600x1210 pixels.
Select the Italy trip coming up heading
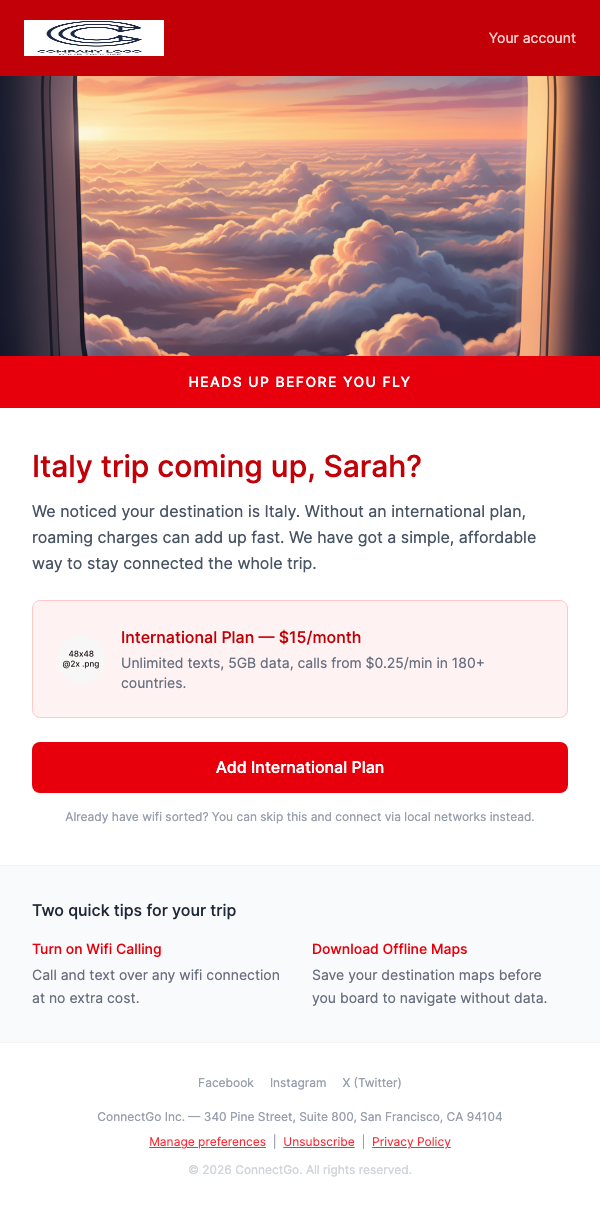coord(226,466)
